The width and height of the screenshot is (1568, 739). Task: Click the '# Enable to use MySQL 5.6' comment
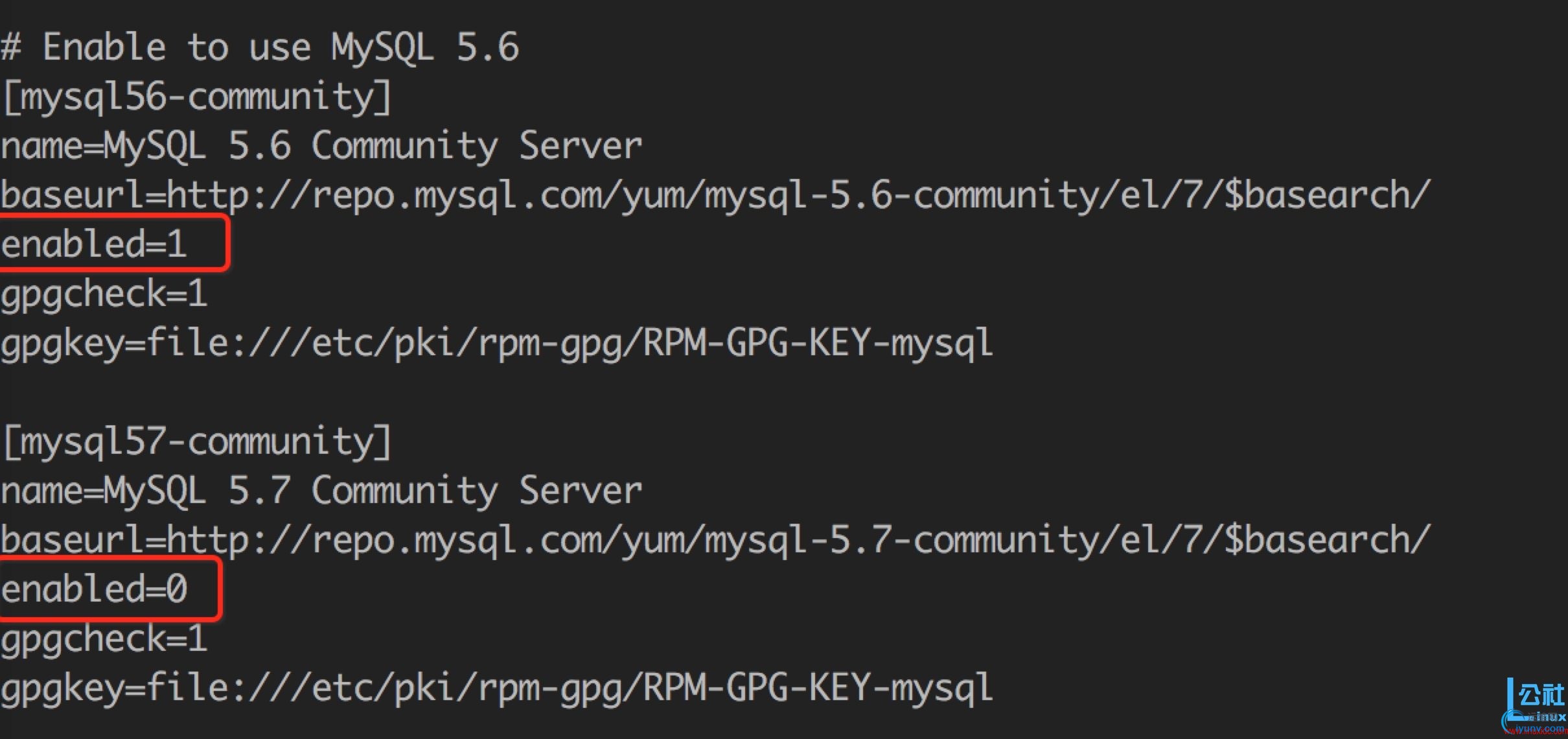(x=260, y=47)
